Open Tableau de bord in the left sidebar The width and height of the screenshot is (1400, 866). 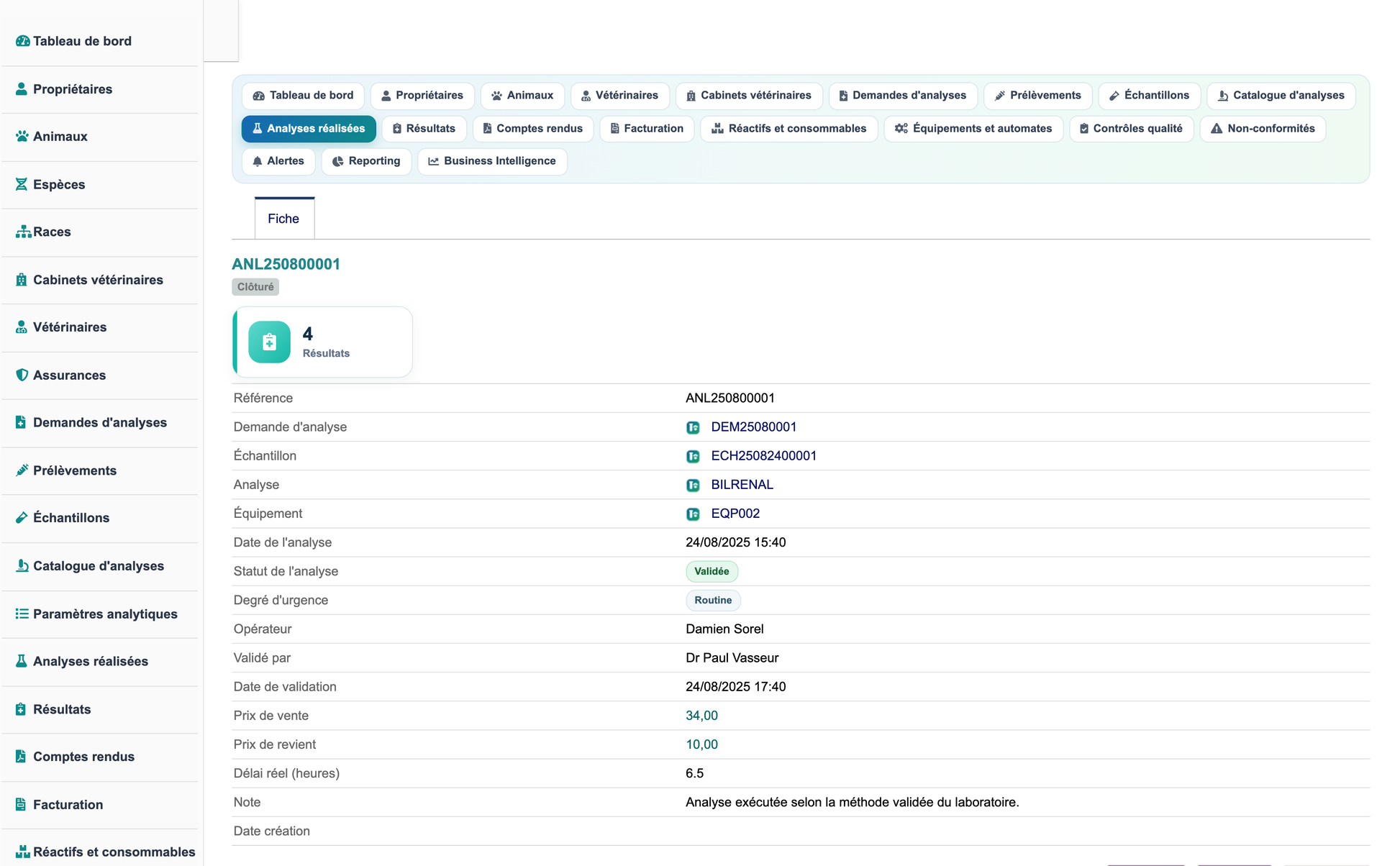(x=82, y=41)
